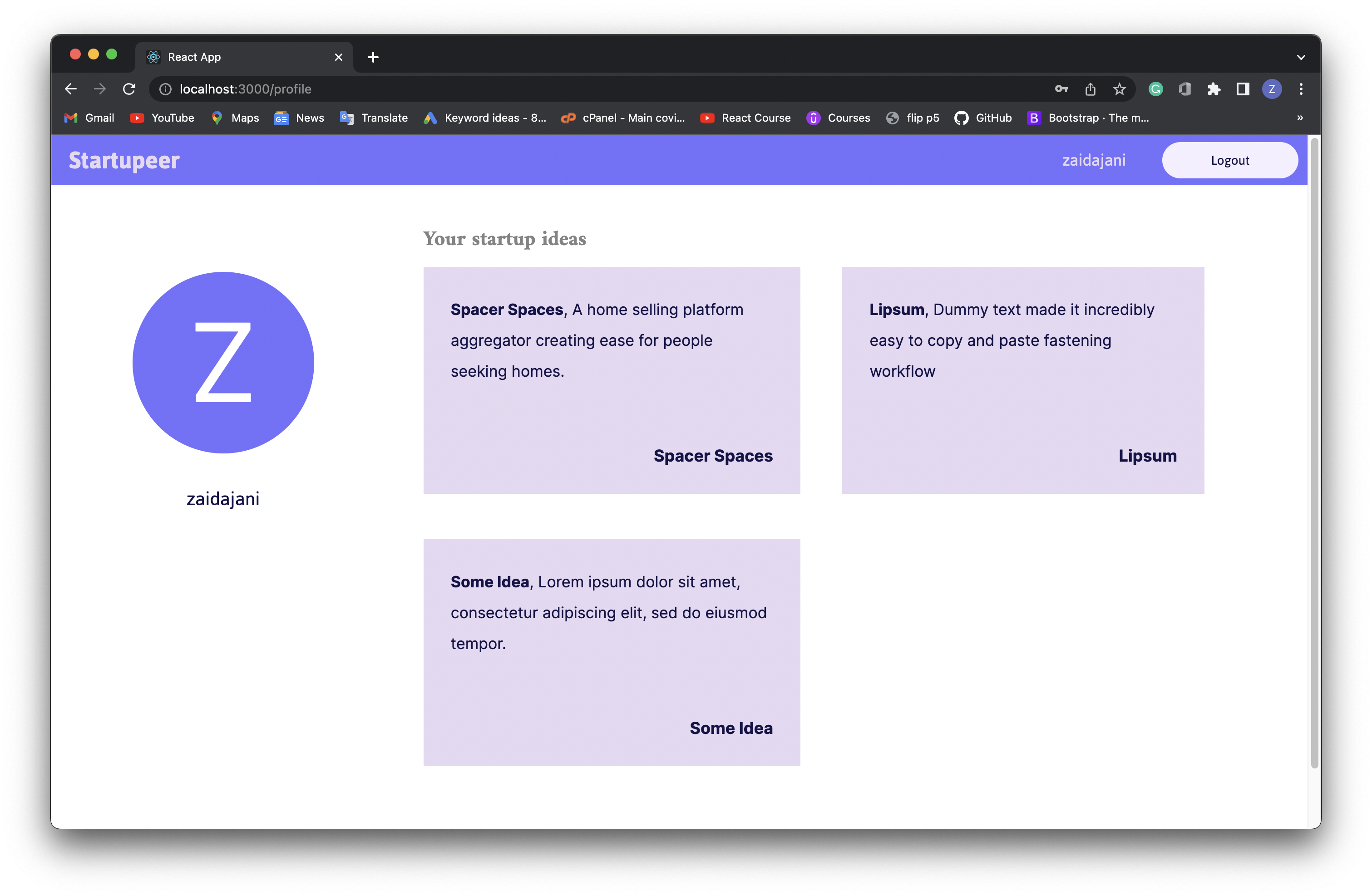The height and width of the screenshot is (896, 1372).
Task: Open the Chrome three-dot menu
Action: [x=1301, y=89]
